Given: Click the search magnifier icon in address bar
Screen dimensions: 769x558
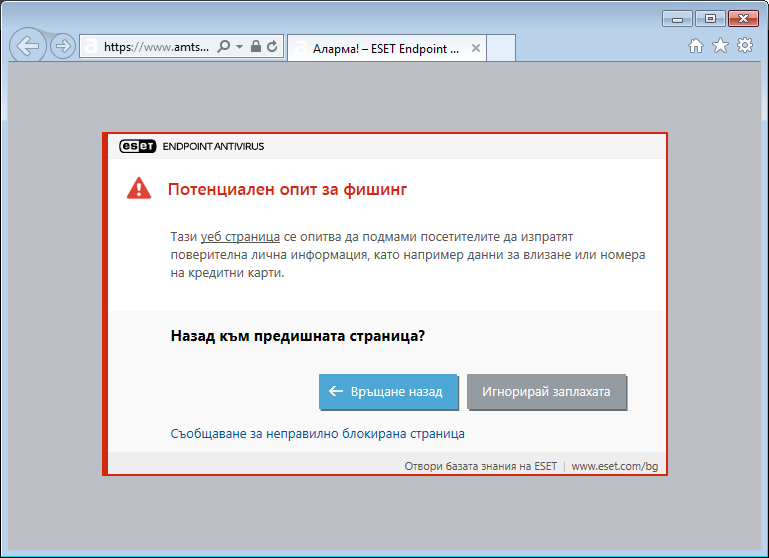Looking at the screenshot, I should tap(224, 47).
